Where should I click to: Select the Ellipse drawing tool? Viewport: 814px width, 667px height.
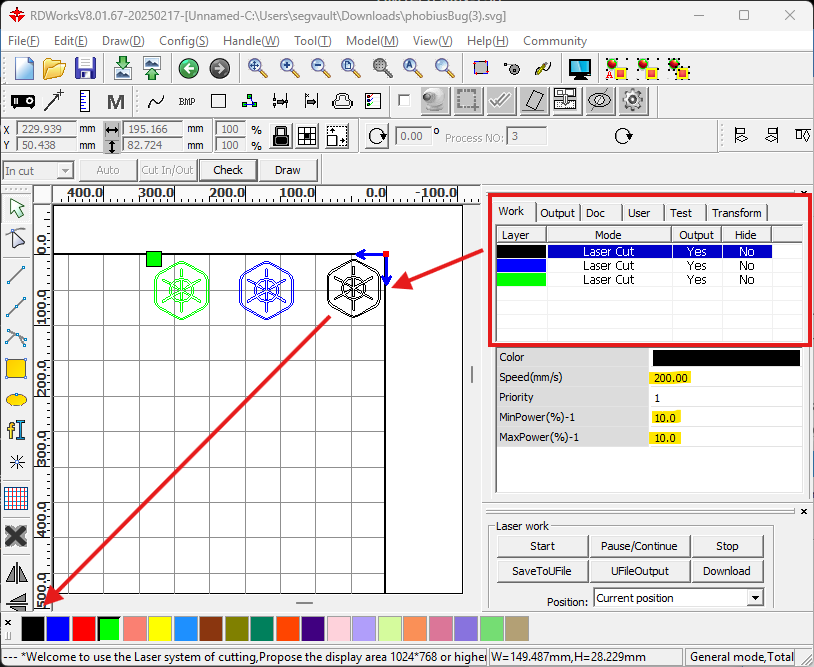coord(16,399)
